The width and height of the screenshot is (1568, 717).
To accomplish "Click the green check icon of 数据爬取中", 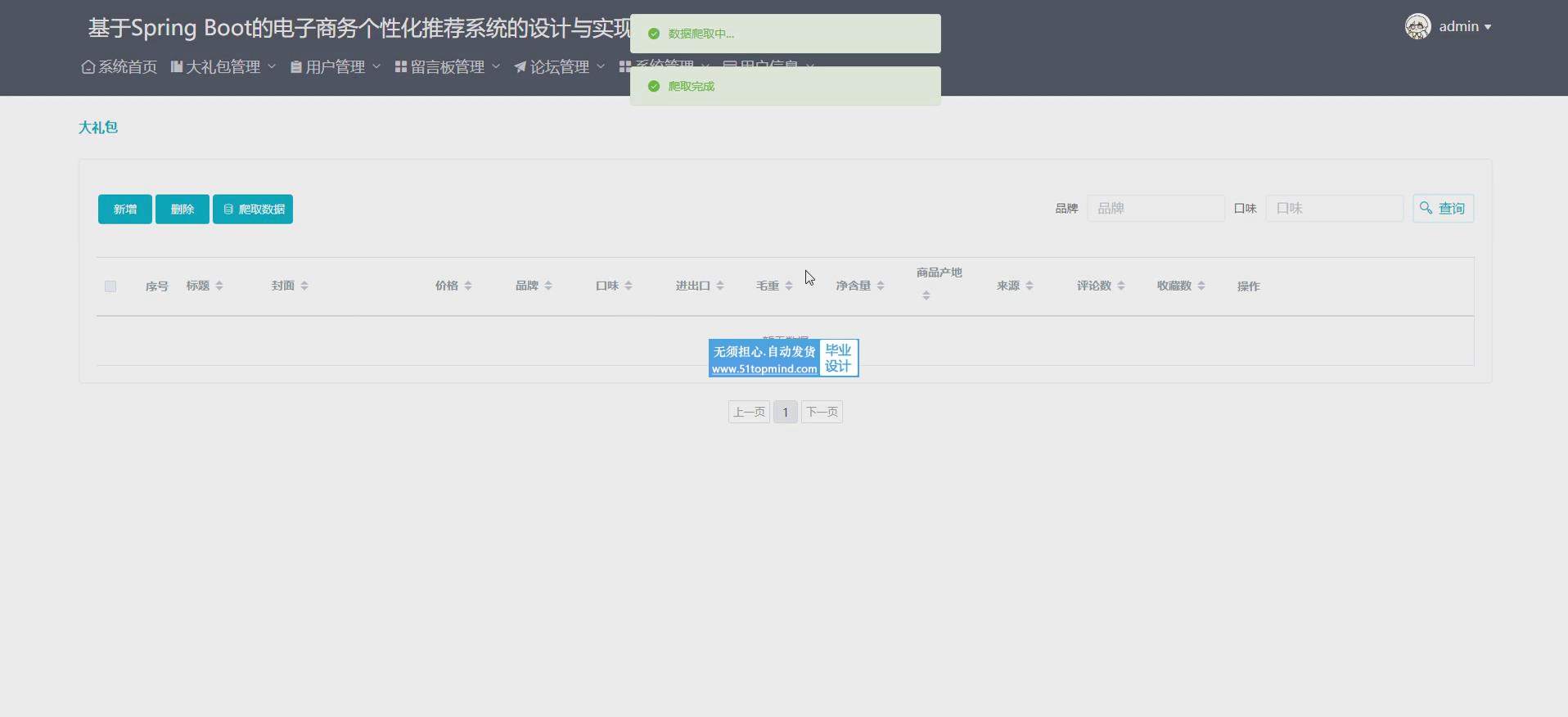I will [654, 34].
